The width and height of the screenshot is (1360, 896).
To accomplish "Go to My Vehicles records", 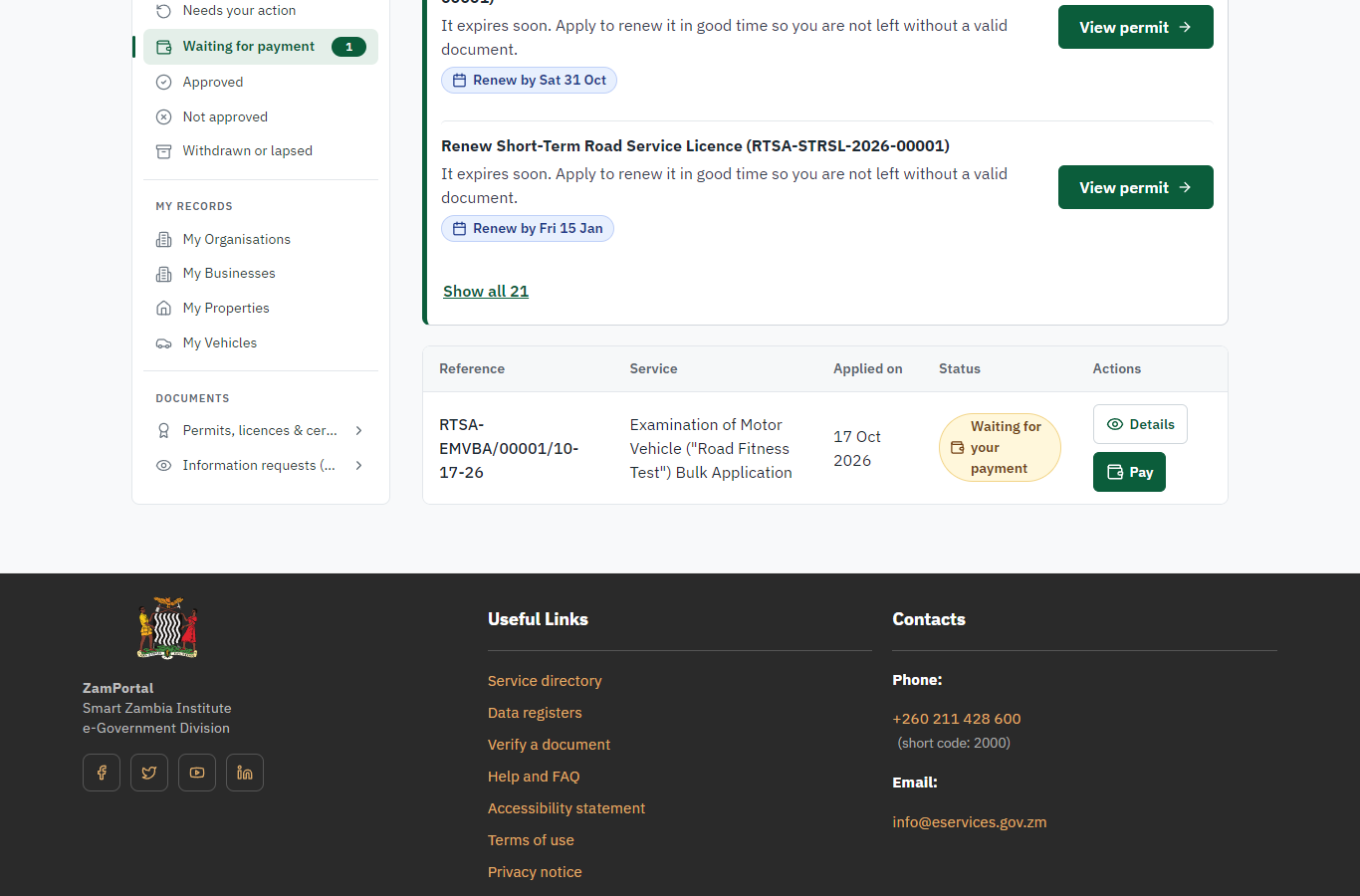I will (x=261, y=343).
